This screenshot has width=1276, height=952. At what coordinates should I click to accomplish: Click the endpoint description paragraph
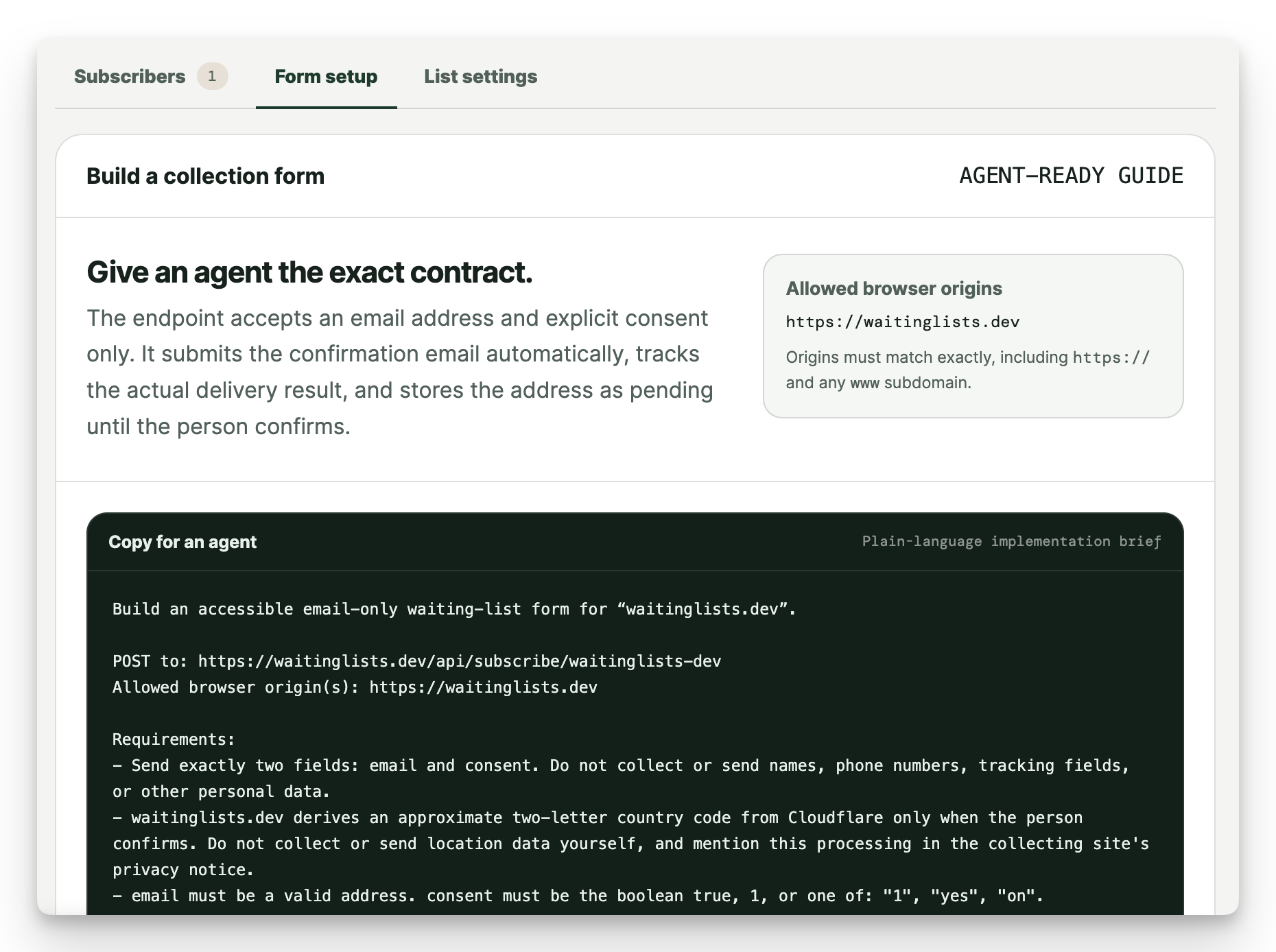[x=400, y=372]
